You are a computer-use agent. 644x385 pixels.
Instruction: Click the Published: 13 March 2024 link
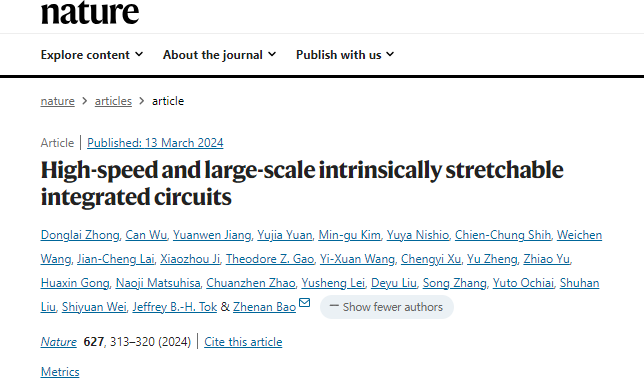pyautogui.click(x=155, y=143)
